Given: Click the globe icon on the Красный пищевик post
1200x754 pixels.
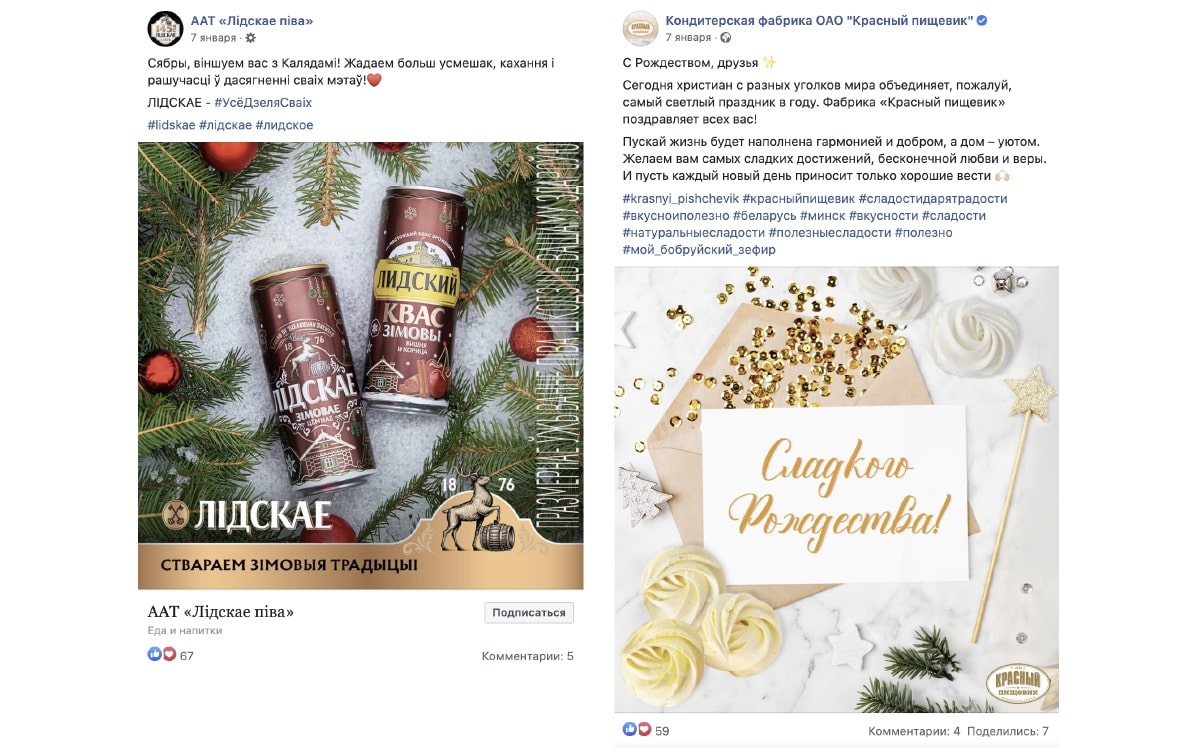Looking at the screenshot, I should point(725,38).
